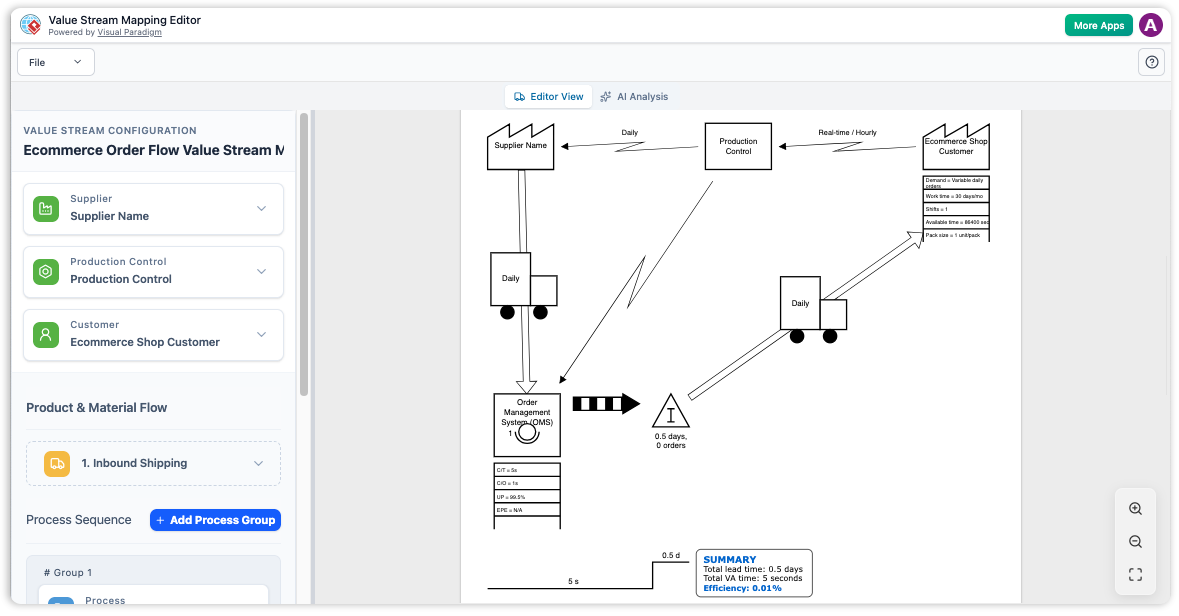The height and width of the screenshot is (616, 1179).
Task: Open the Visual Paradigm link
Action: coord(129,31)
